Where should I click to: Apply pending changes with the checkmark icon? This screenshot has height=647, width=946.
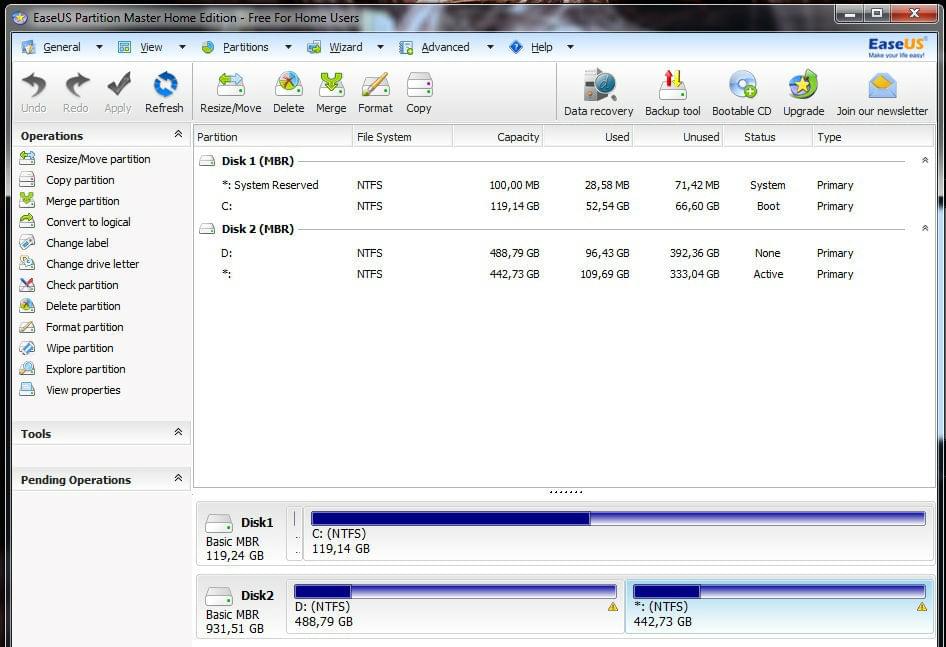point(118,85)
